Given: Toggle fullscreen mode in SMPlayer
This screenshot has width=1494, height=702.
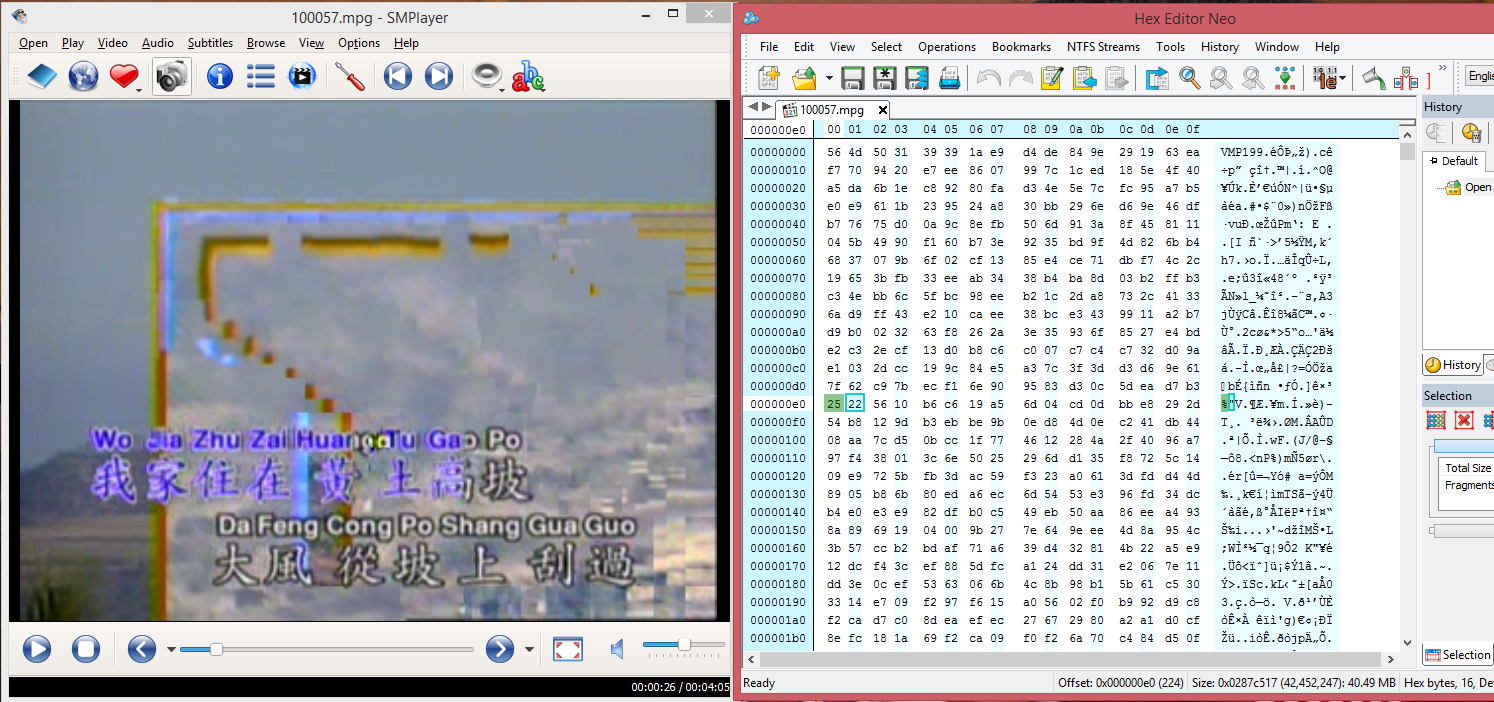Looking at the screenshot, I should tap(568, 649).
